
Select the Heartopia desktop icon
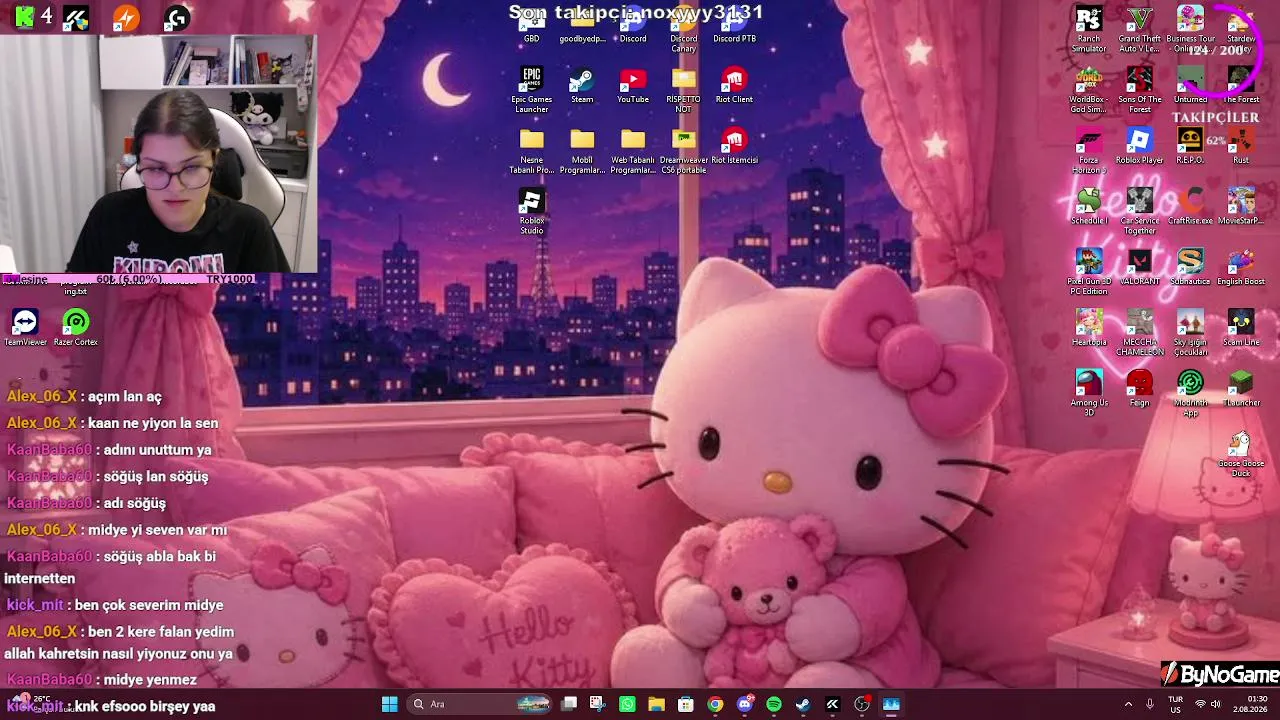(1089, 328)
